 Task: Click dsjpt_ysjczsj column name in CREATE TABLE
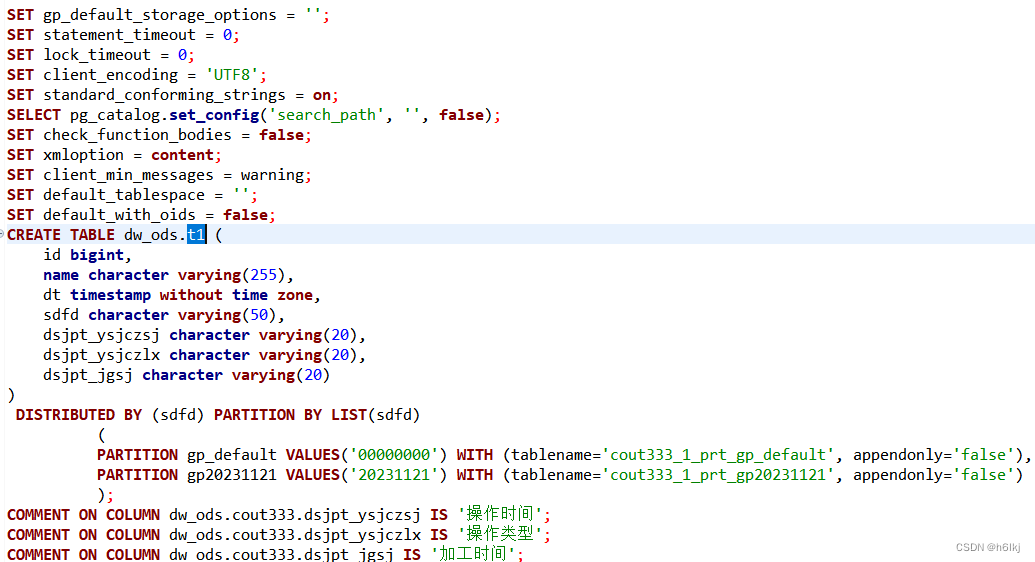101,335
